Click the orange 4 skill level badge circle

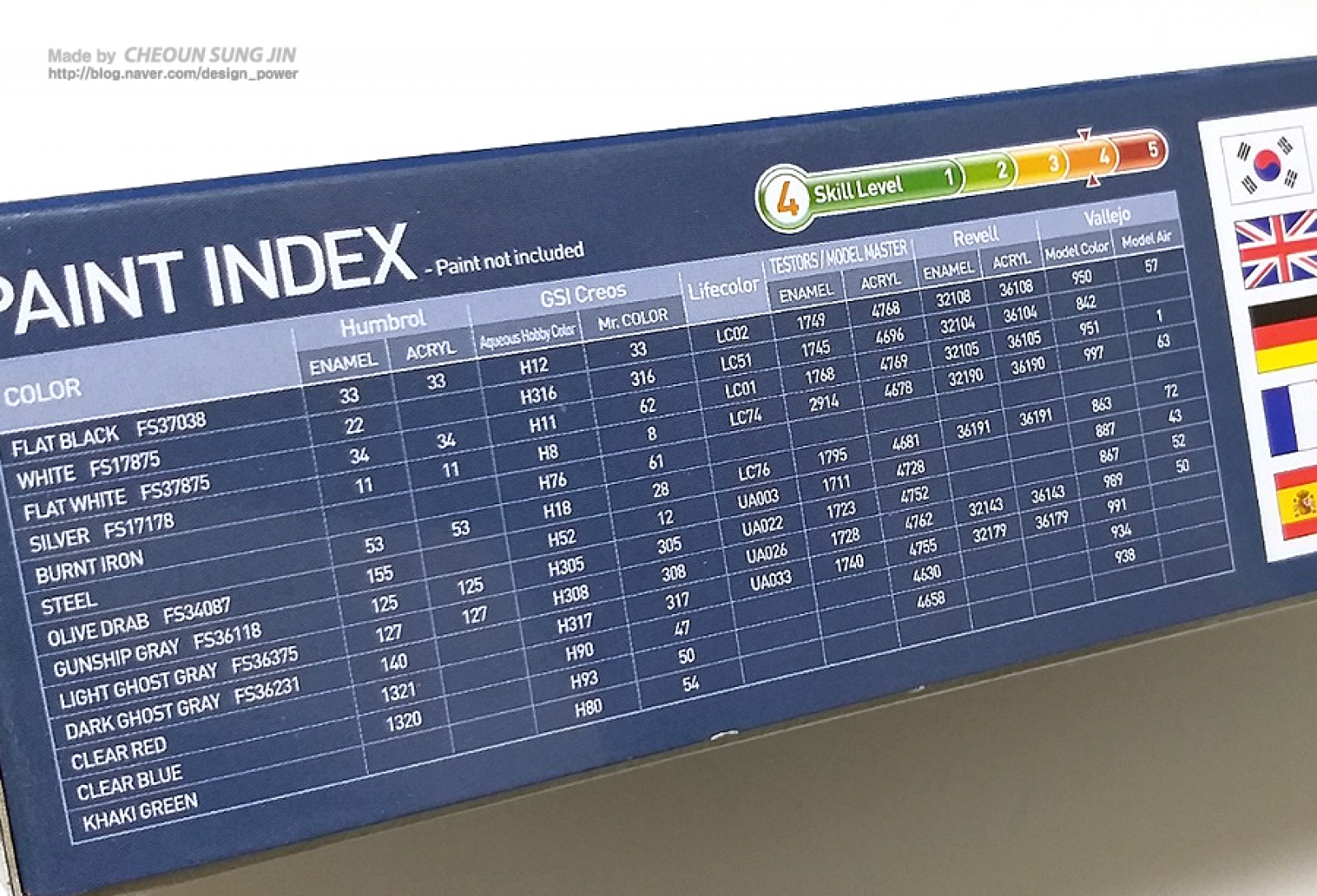(785, 198)
